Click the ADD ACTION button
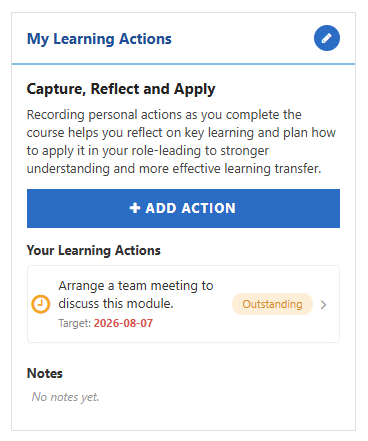Viewport: 368px width, 441px height. (x=183, y=208)
